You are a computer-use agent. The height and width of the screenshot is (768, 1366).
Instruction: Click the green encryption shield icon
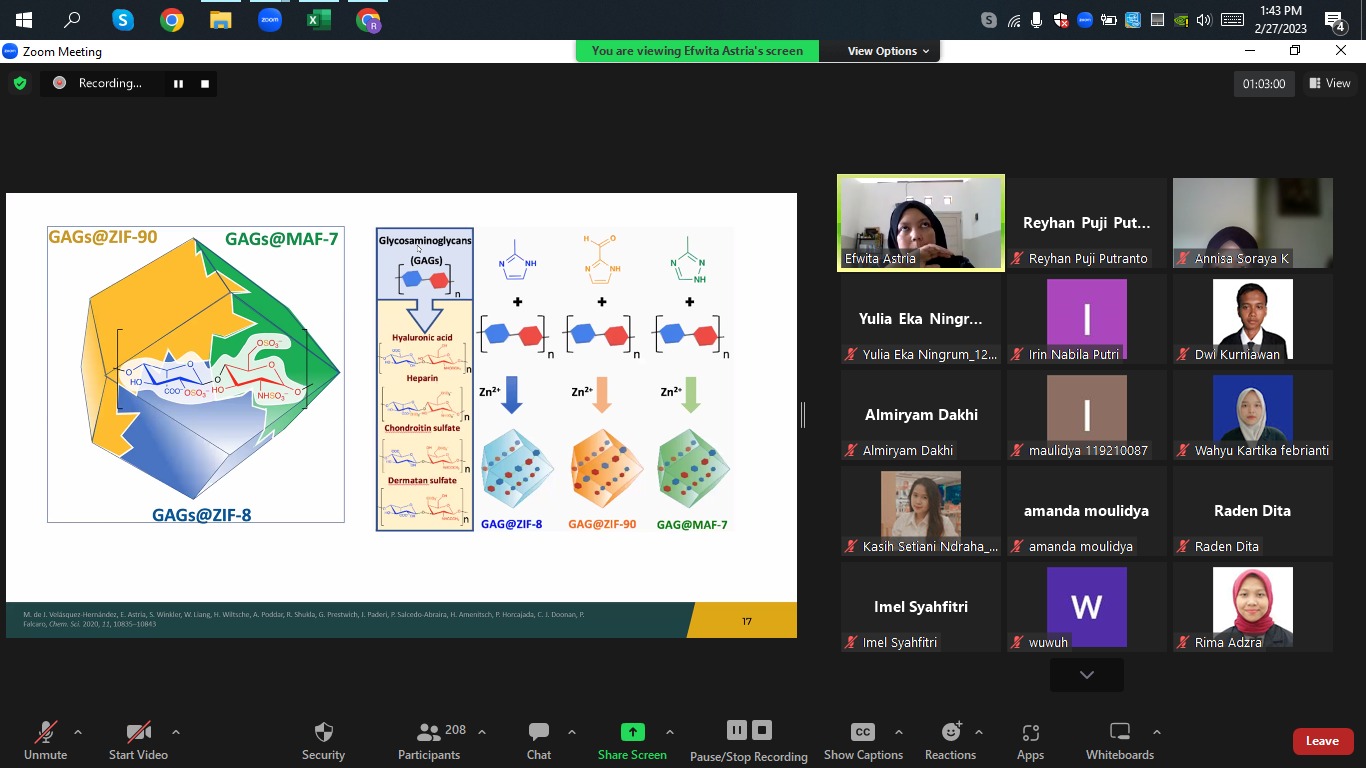(20, 84)
